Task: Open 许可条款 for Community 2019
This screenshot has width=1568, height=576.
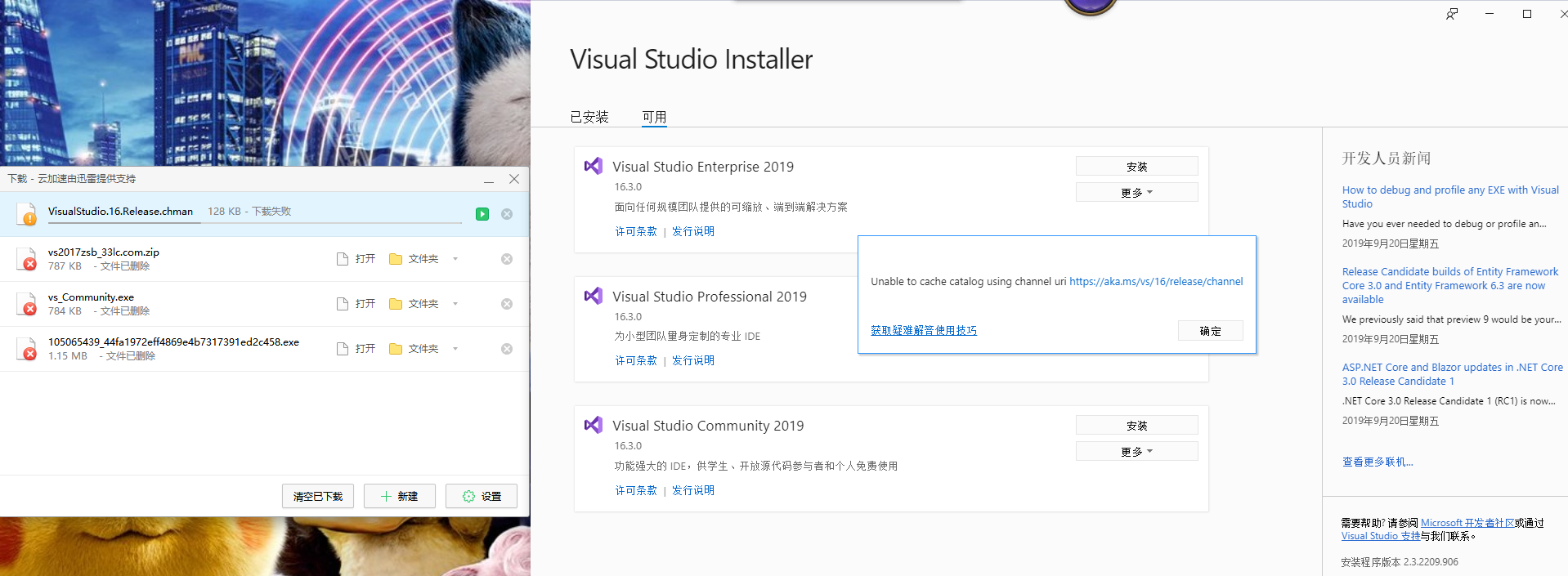Action: point(636,490)
